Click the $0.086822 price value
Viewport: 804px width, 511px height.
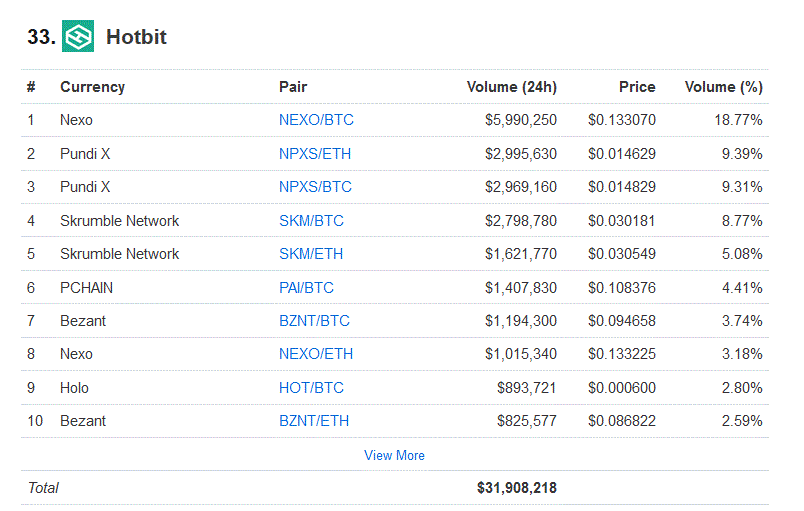point(622,421)
